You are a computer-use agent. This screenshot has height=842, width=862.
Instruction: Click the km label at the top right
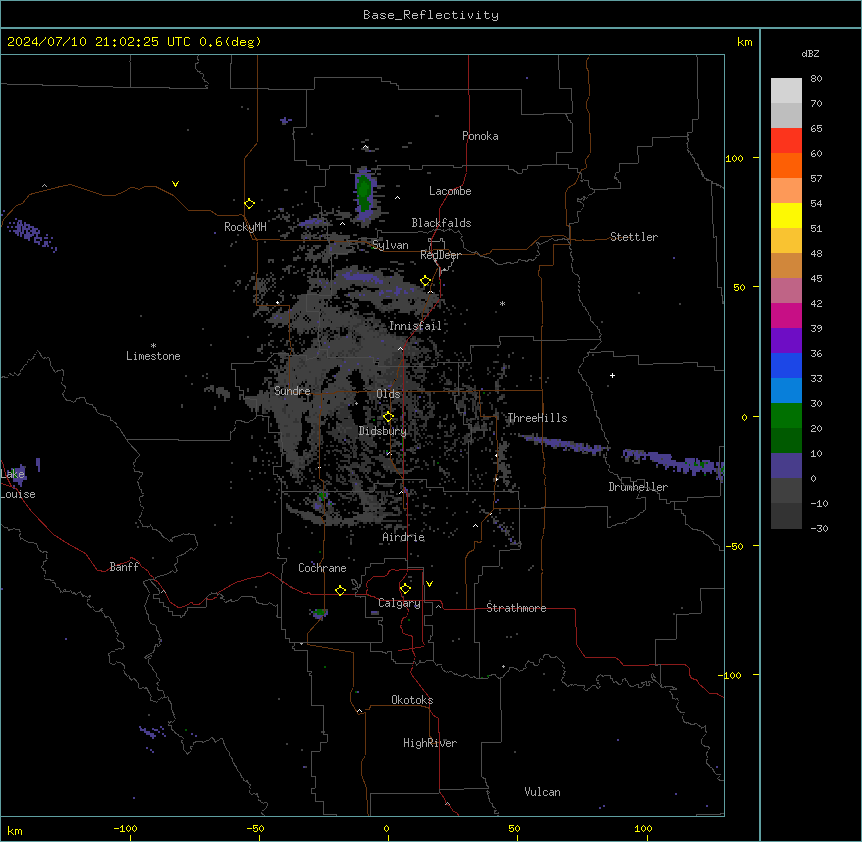pos(745,42)
